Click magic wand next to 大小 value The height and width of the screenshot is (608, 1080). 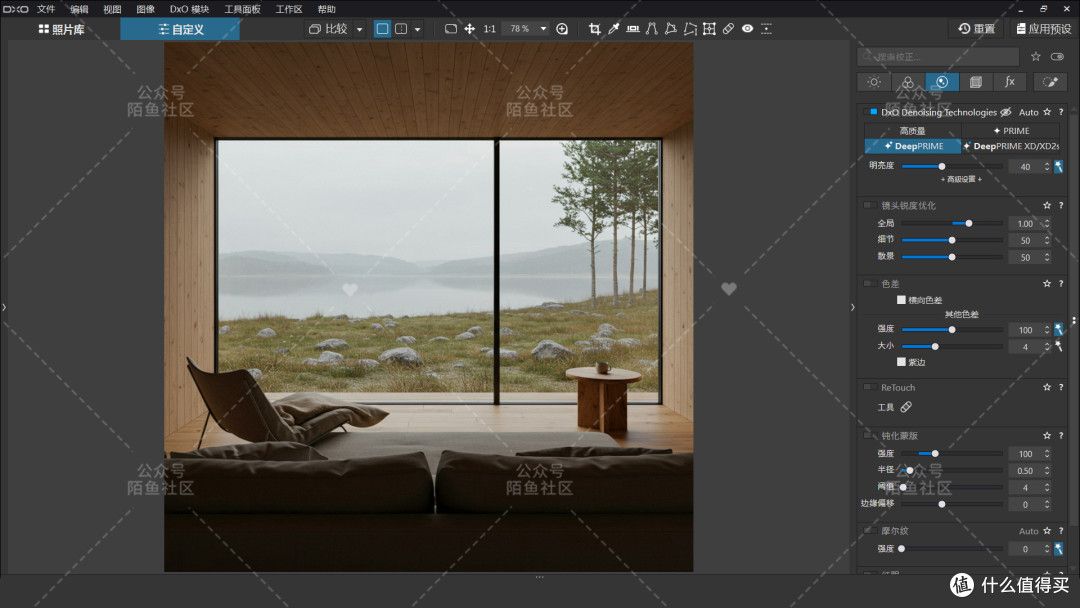pyautogui.click(x=1059, y=346)
